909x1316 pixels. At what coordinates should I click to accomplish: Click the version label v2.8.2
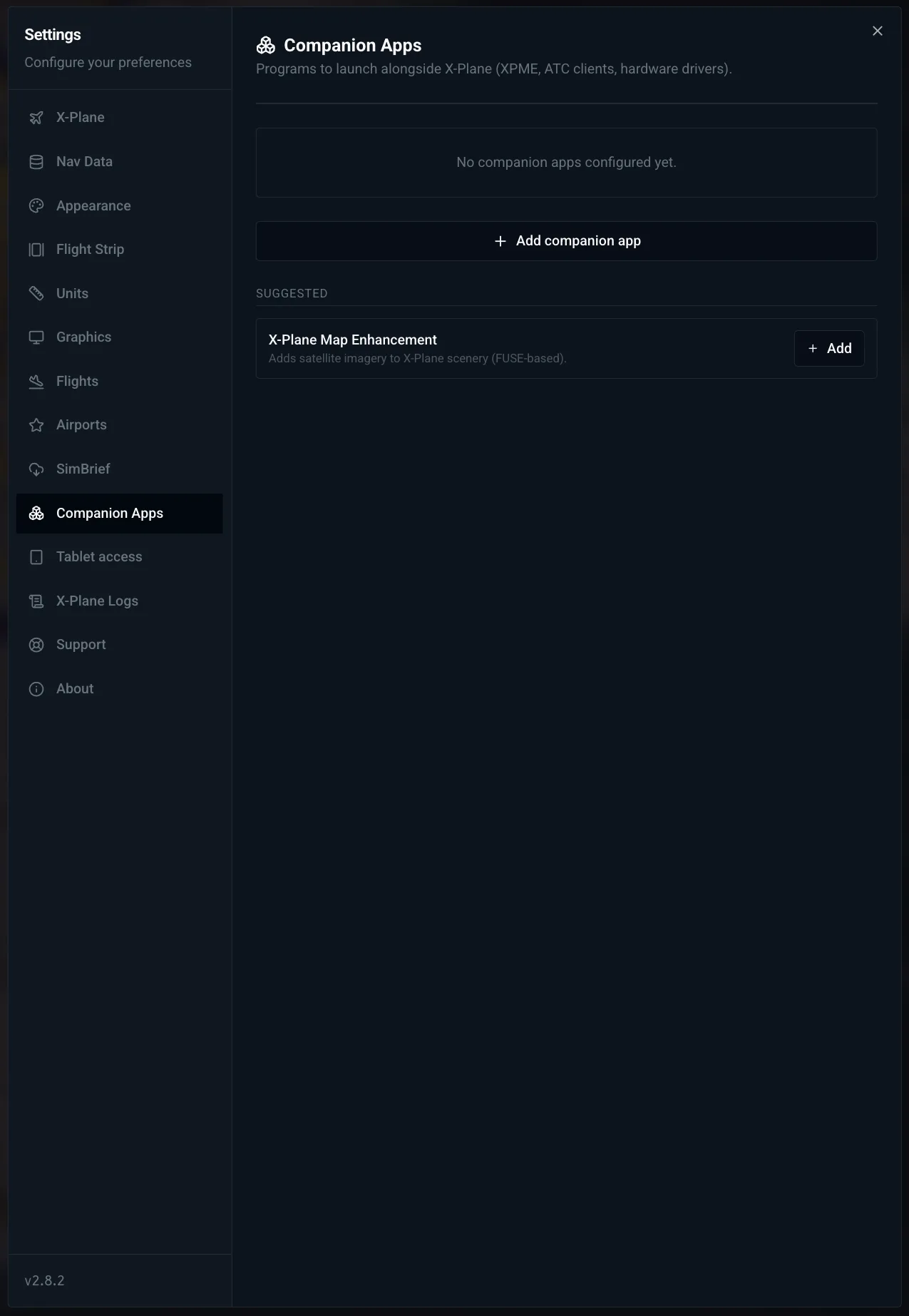(44, 1280)
